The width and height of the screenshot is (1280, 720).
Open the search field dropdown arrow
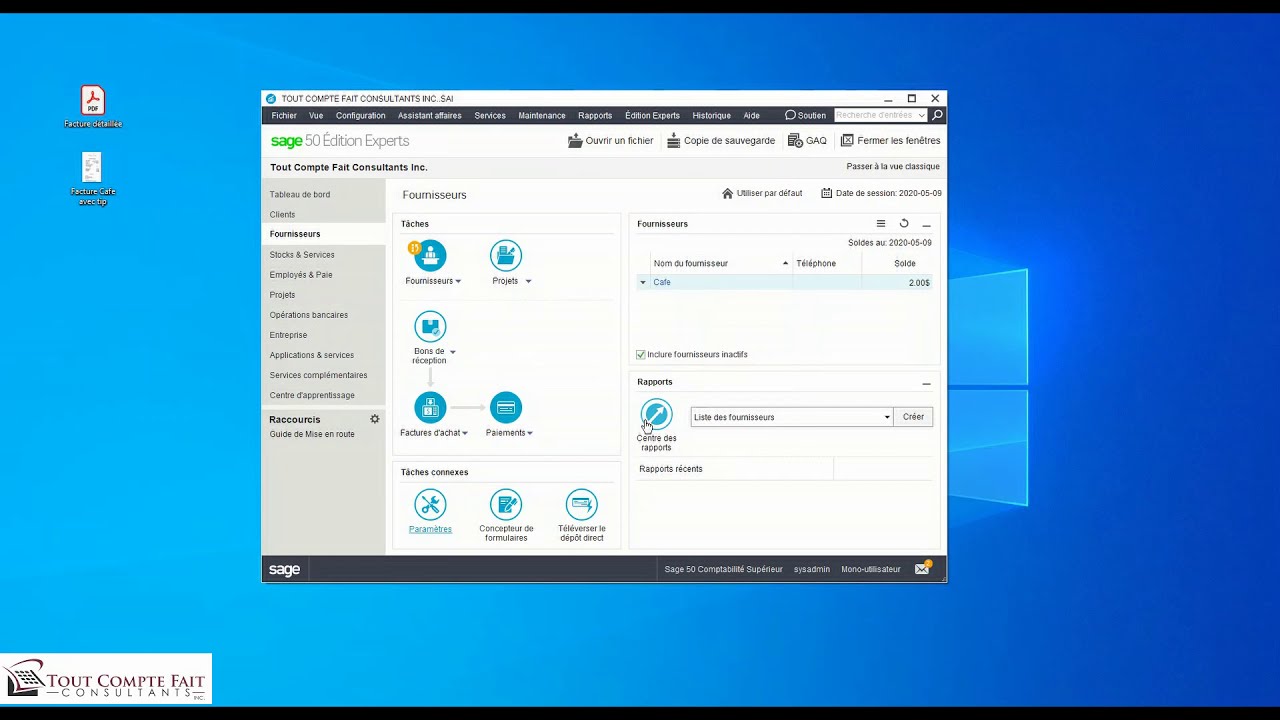pos(921,115)
